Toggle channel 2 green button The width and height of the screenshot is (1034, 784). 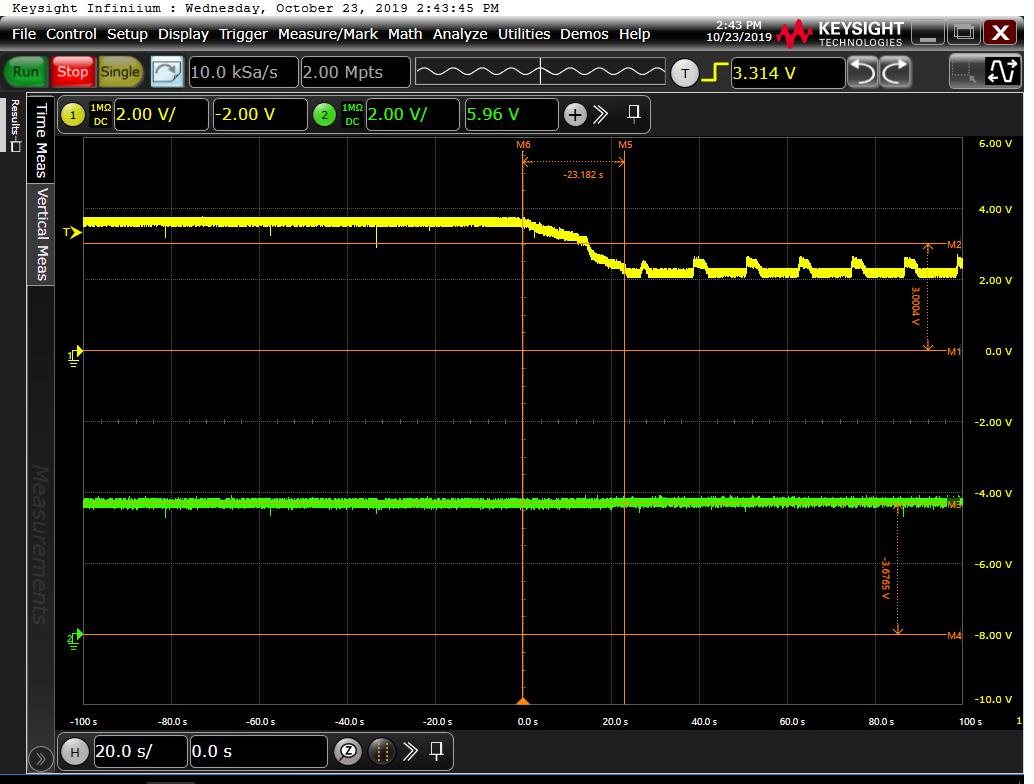[x=324, y=115]
